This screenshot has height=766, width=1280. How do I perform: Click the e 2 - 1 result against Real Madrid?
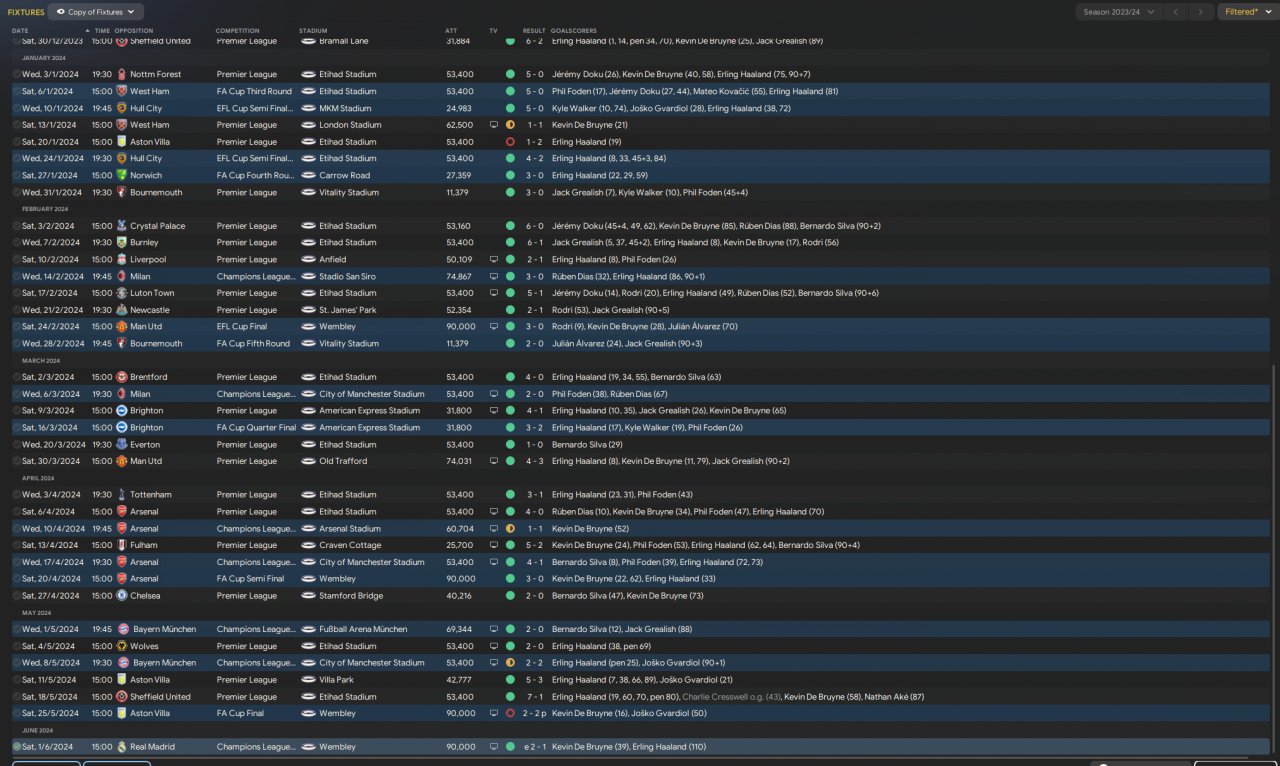coord(534,747)
